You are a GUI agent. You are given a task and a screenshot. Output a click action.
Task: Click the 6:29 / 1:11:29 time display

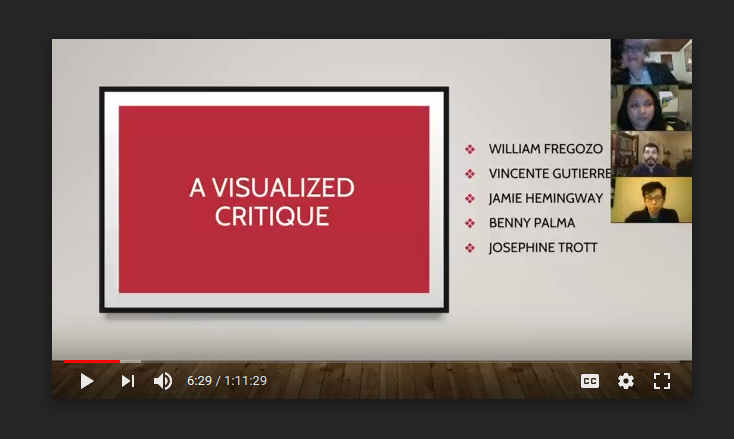coord(227,381)
